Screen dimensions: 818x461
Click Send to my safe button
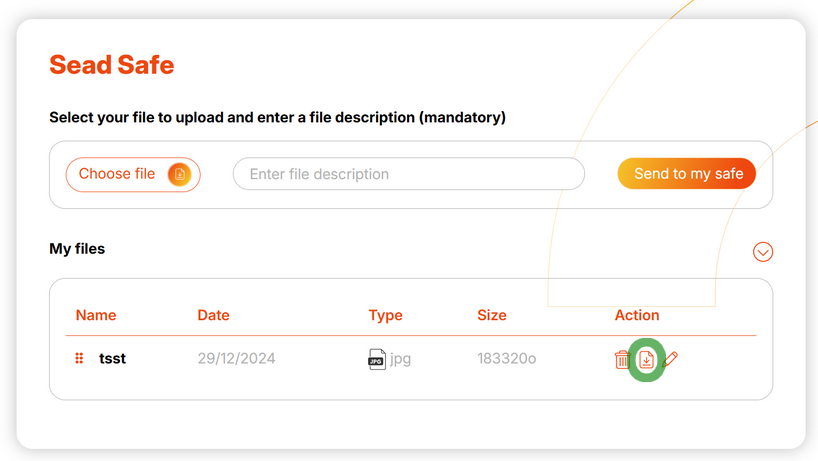[x=687, y=174]
